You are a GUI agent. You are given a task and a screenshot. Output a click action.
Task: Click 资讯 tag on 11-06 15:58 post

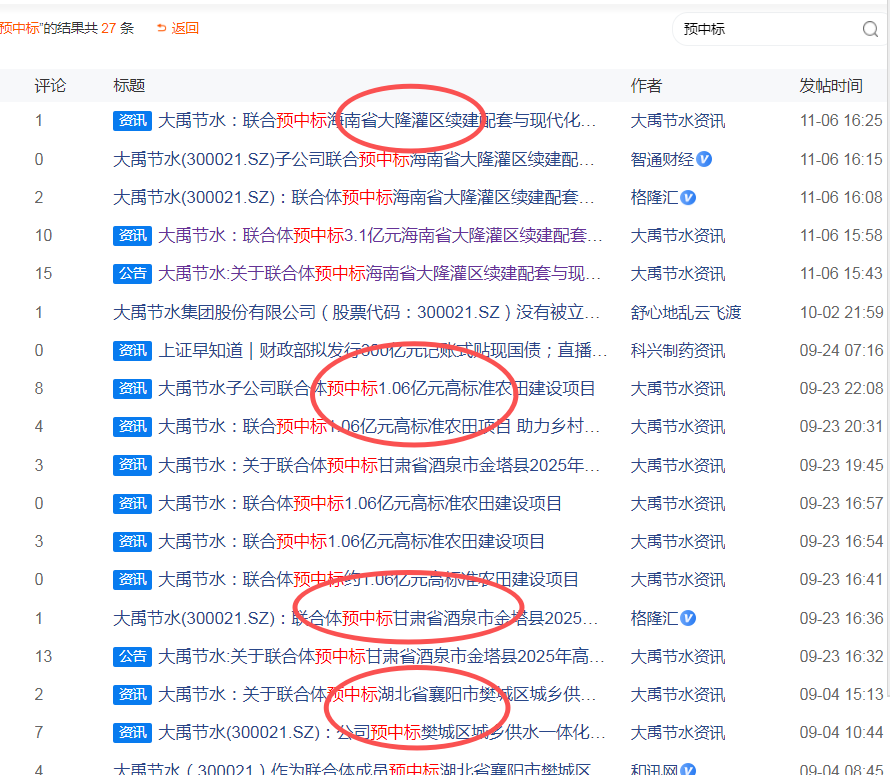pyautogui.click(x=132, y=235)
